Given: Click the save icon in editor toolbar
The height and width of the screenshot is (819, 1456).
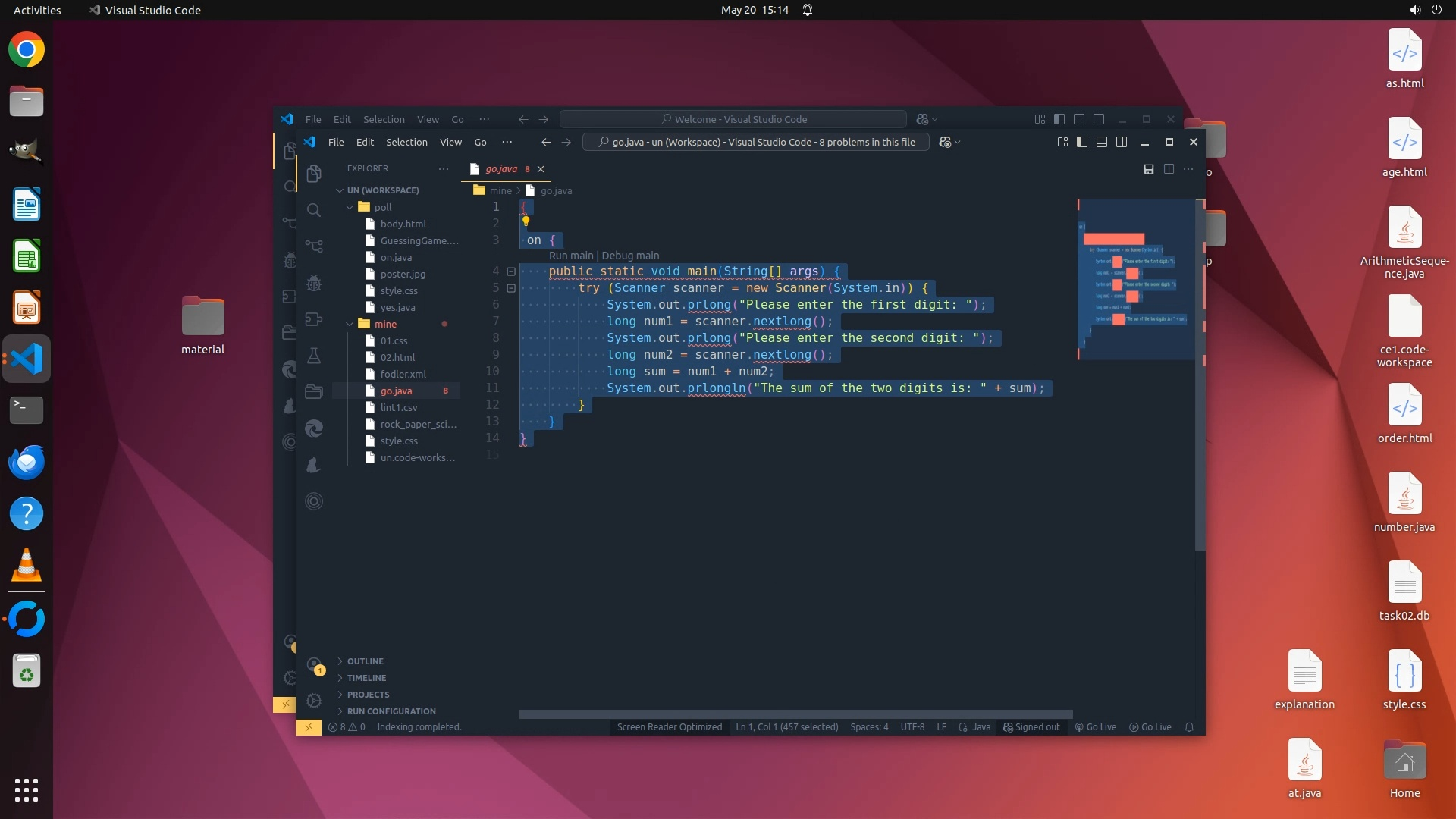Looking at the screenshot, I should [1149, 169].
